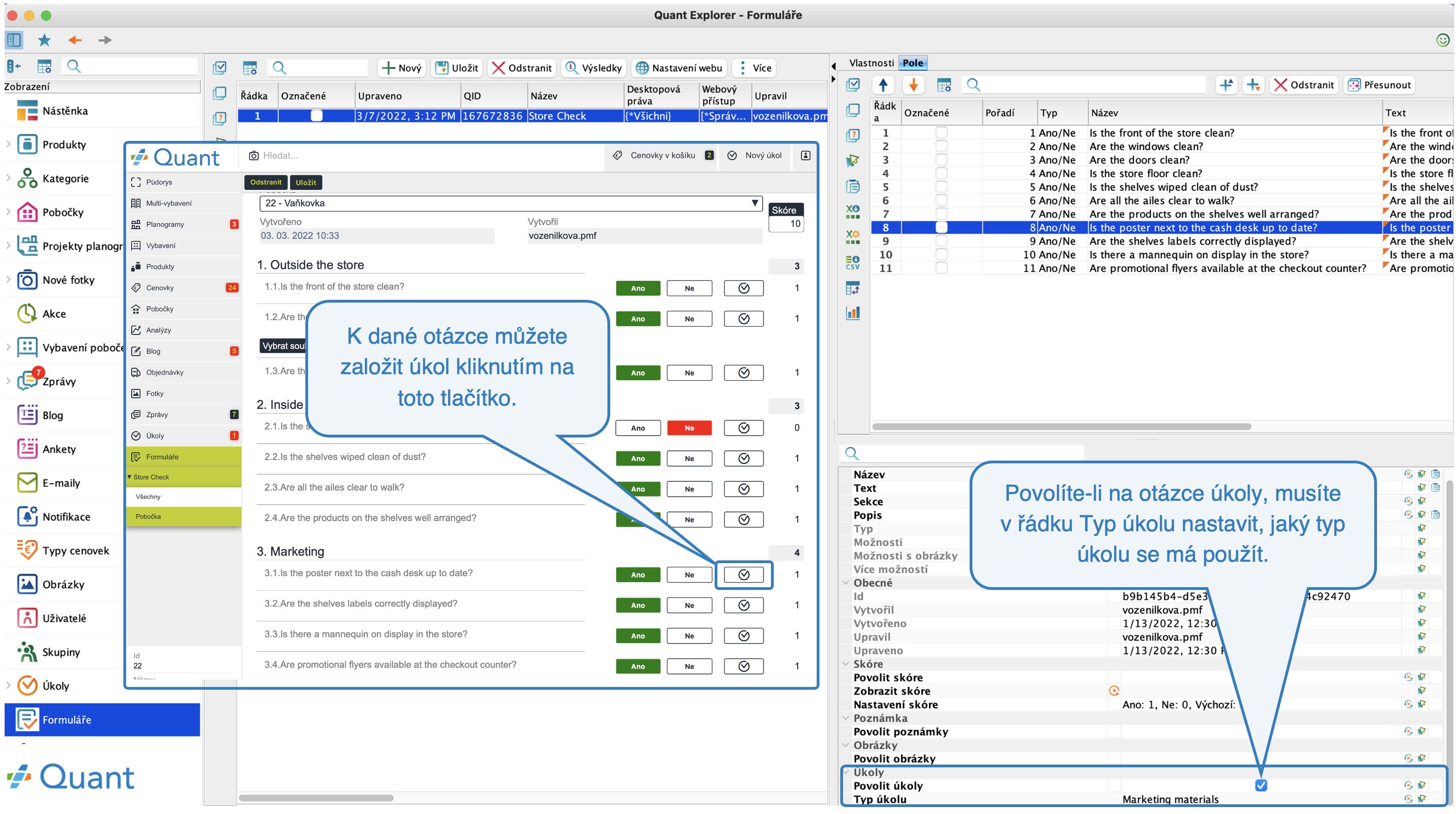Select Ano for question 2.1

(x=637, y=428)
